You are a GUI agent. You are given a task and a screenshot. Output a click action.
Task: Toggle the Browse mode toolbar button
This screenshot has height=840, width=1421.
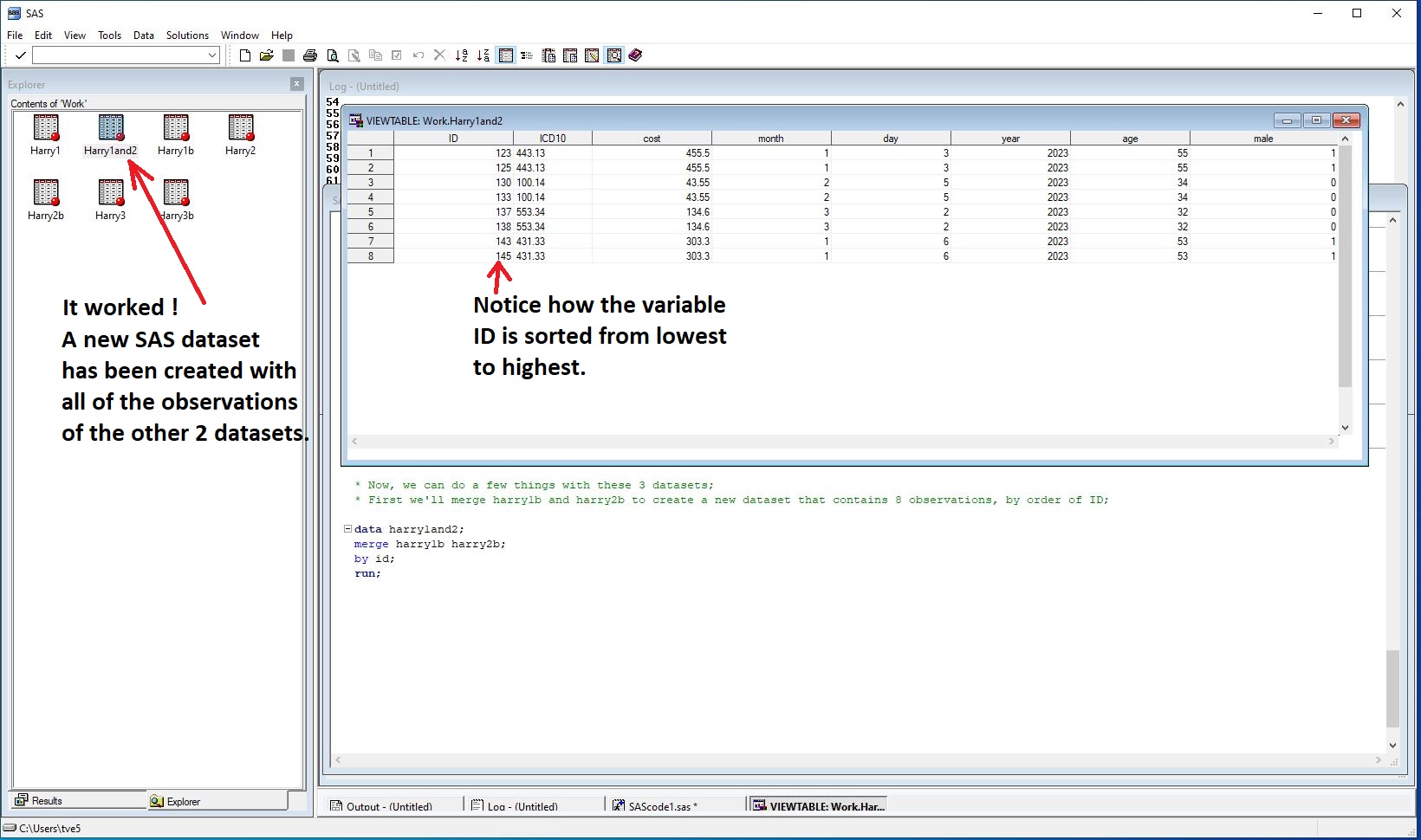pos(613,55)
